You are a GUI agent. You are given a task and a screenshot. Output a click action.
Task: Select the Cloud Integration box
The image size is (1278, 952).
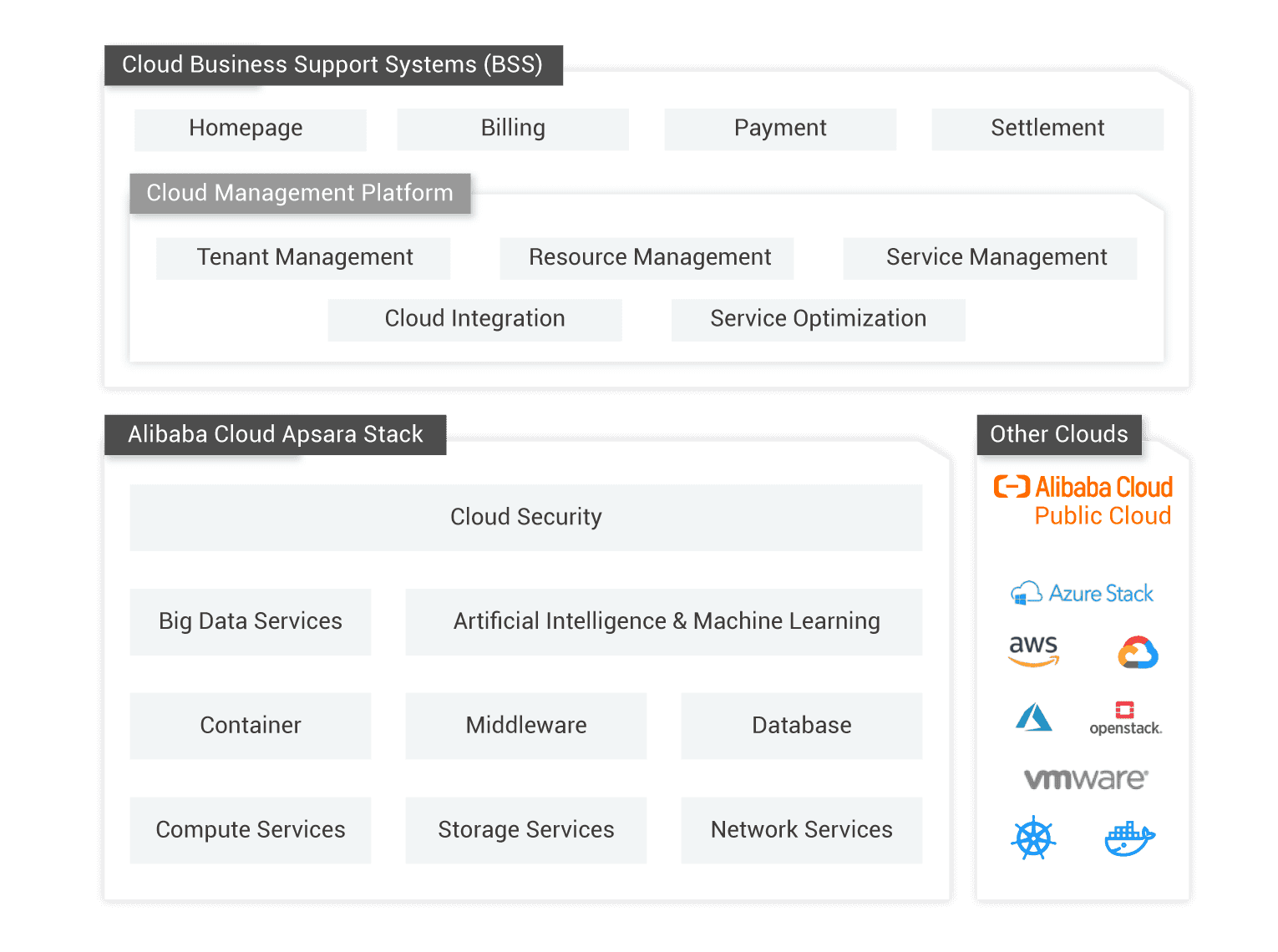pos(474,319)
